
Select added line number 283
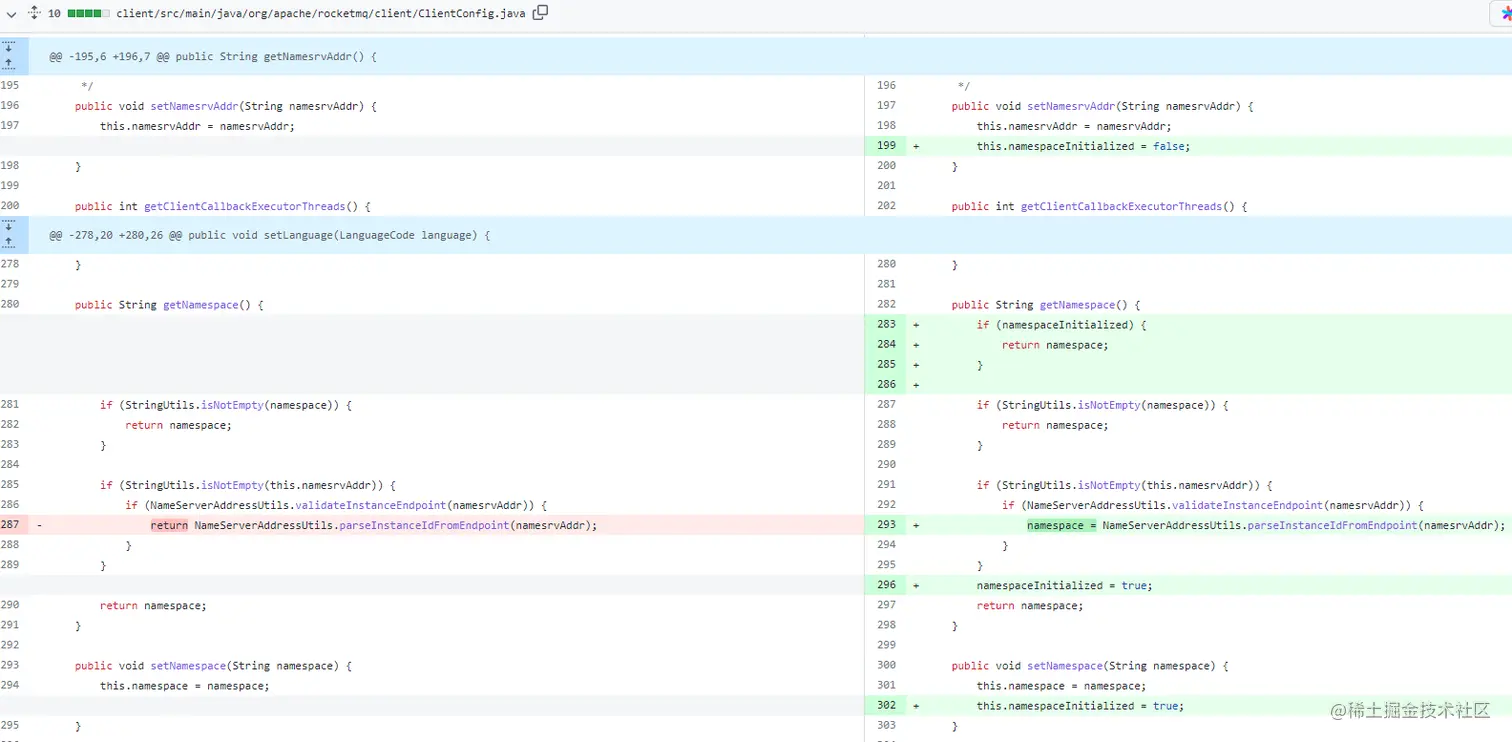coord(886,324)
